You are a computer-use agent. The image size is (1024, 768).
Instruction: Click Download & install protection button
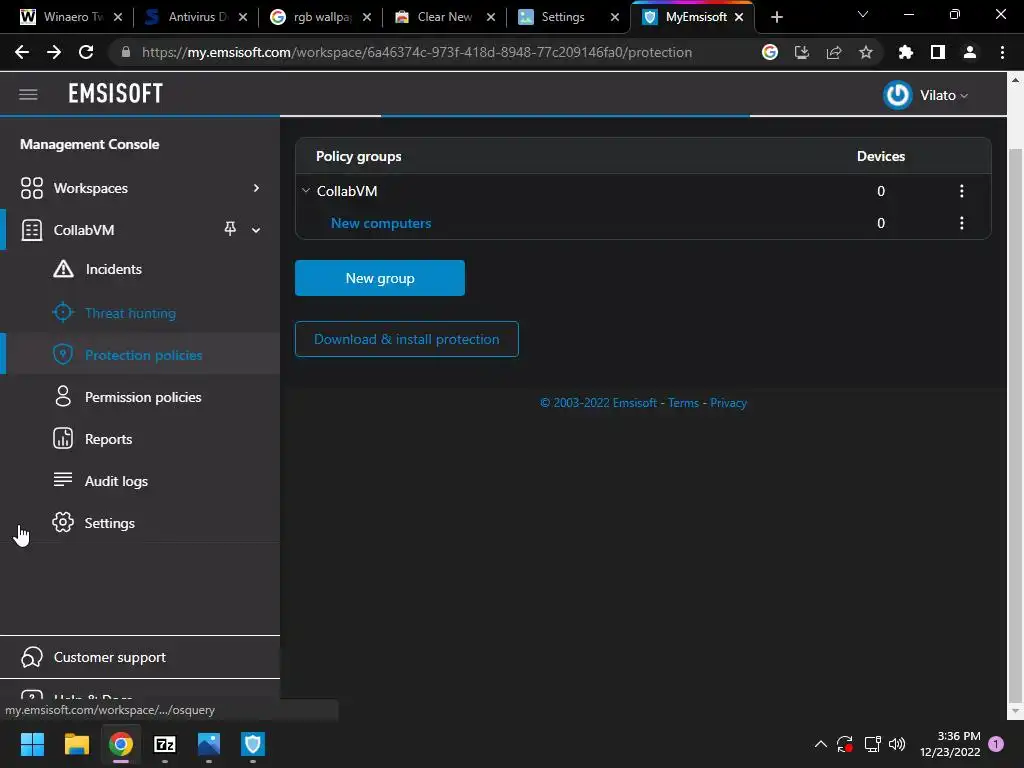[x=407, y=339]
